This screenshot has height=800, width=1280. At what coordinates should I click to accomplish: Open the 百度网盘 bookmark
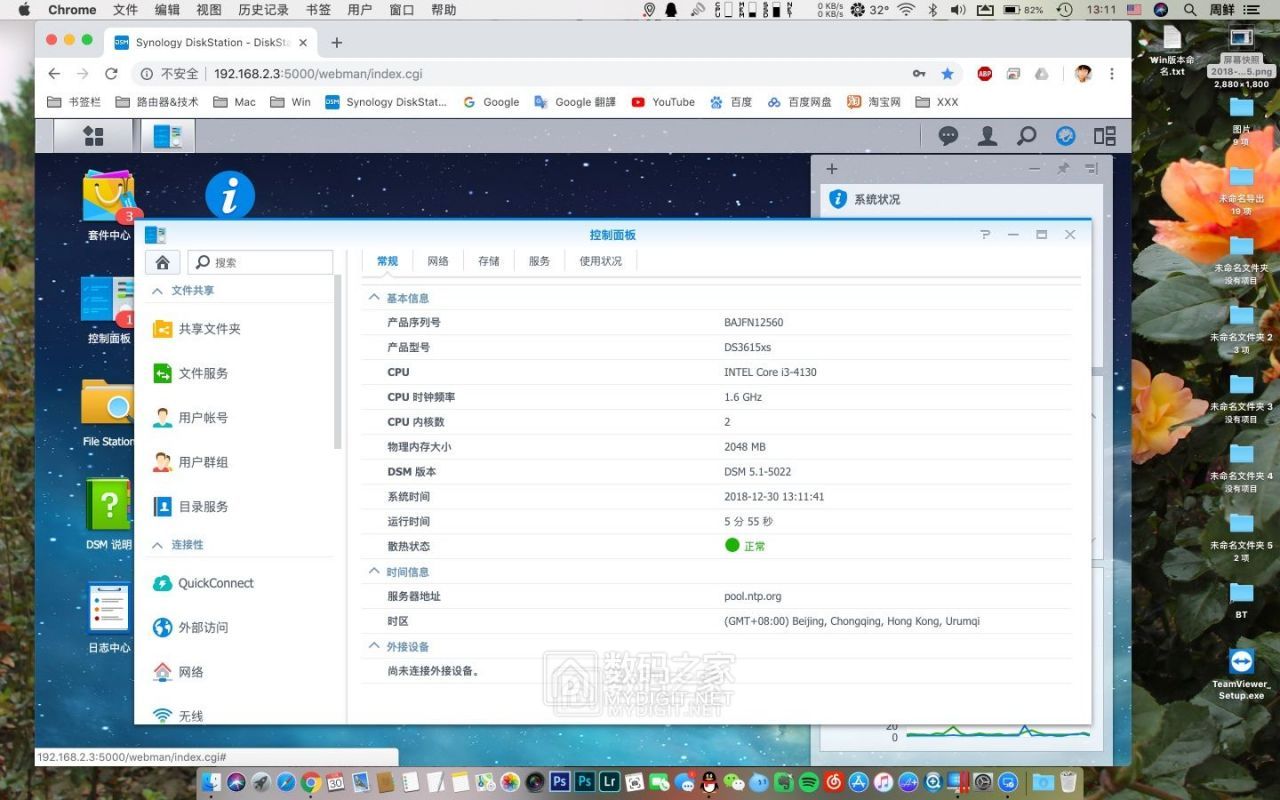(799, 102)
